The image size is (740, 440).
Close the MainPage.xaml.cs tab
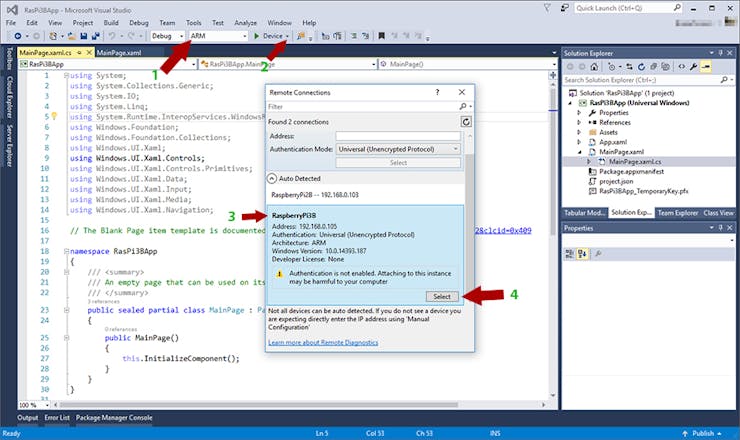(88, 52)
